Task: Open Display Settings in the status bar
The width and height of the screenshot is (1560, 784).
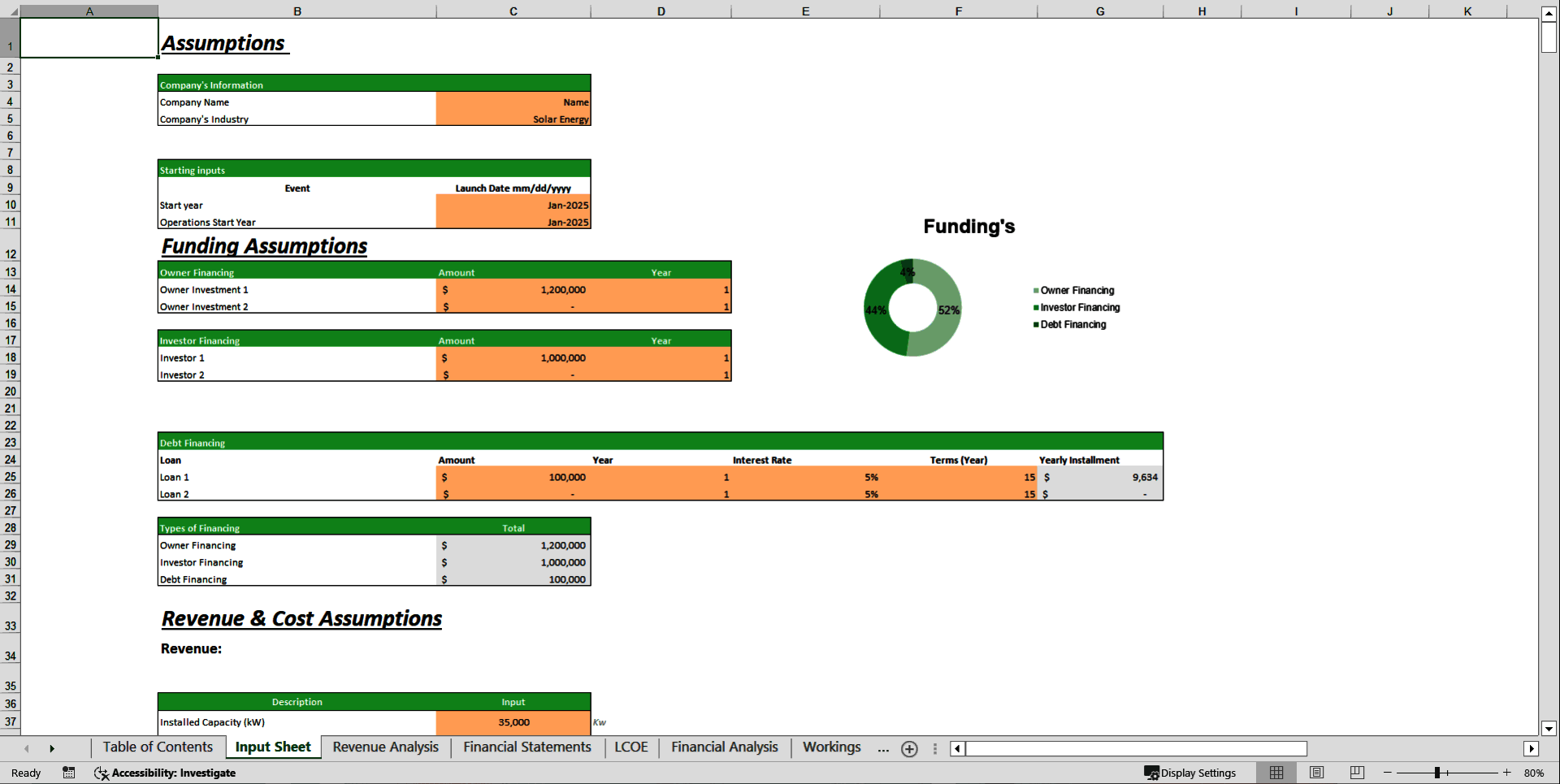Action: [1191, 773]
